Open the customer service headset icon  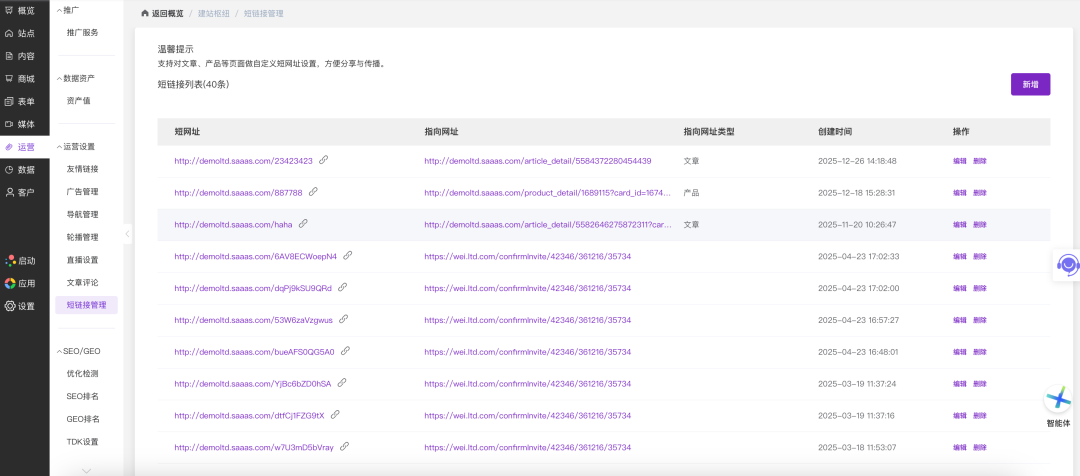pyautogui.click(x=1067, y=265)
